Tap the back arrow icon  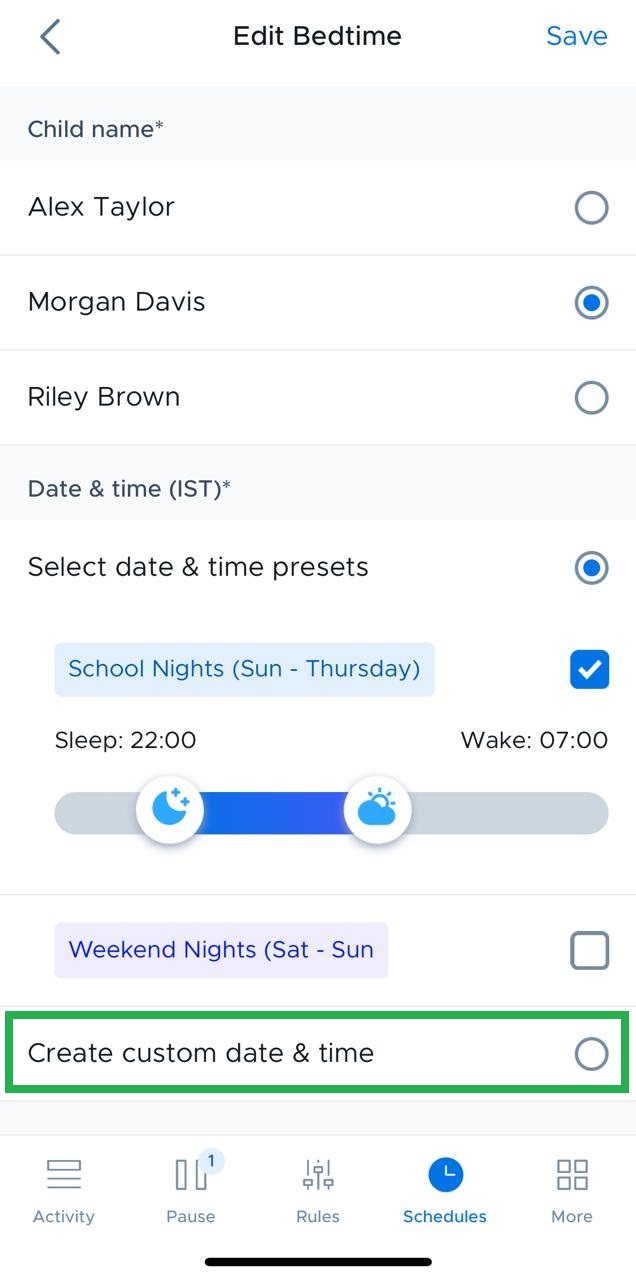(50, 37)
